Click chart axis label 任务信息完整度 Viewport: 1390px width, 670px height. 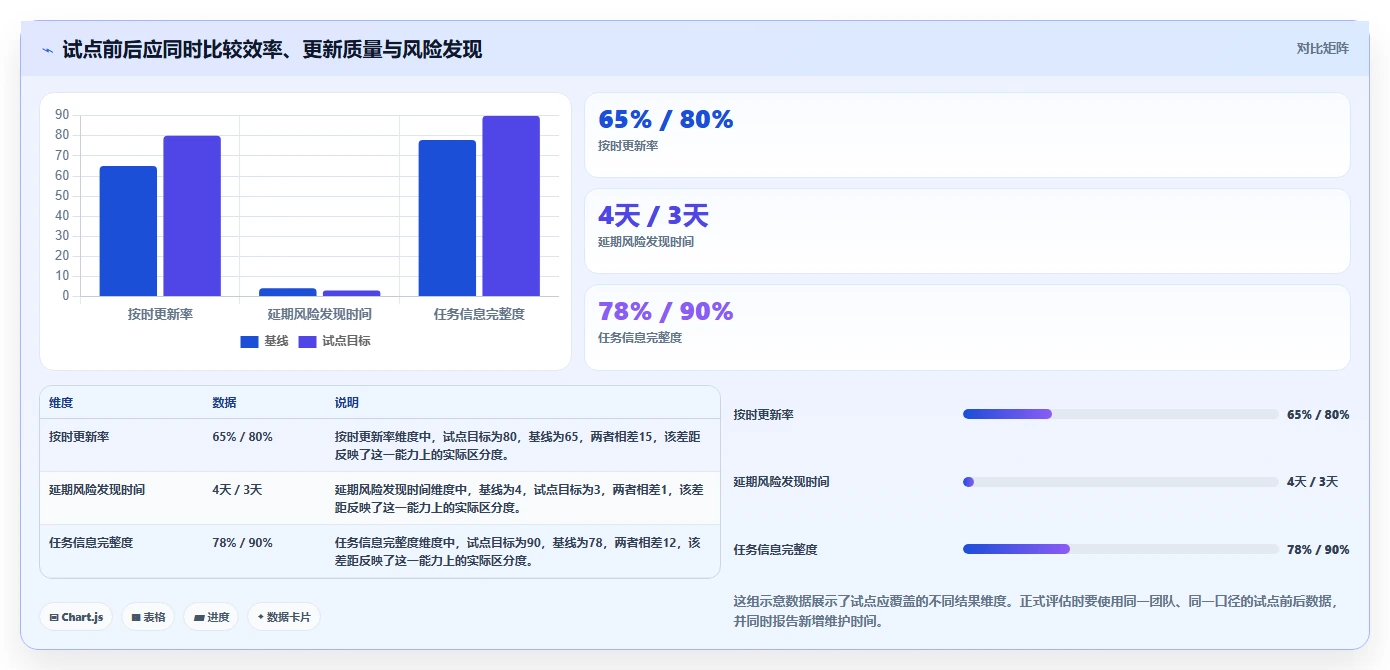click(x=479, y=314)
